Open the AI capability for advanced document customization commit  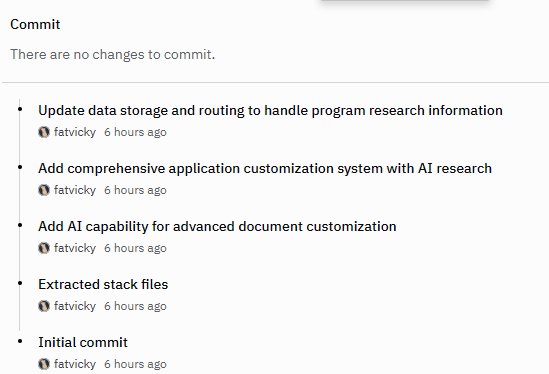217,226
